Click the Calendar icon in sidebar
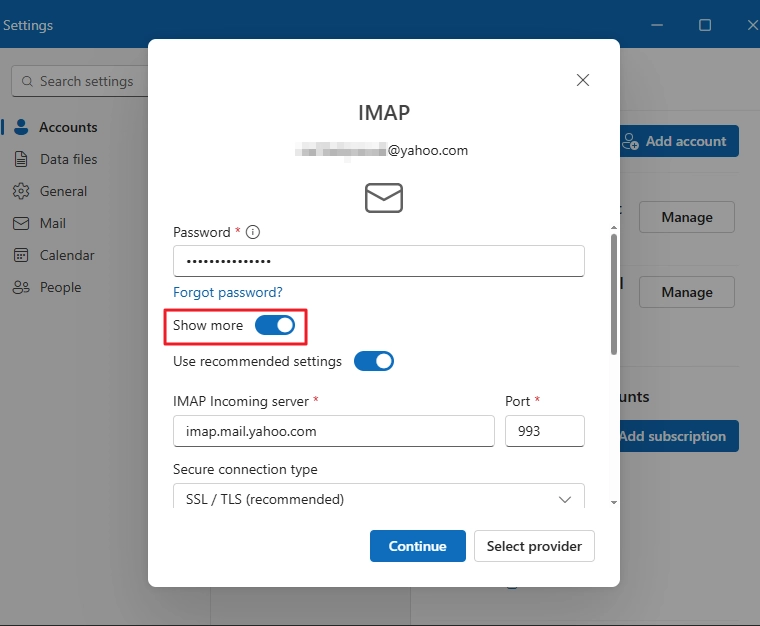The height and width of the screenshot is (626, 760). tap(21, 255)
